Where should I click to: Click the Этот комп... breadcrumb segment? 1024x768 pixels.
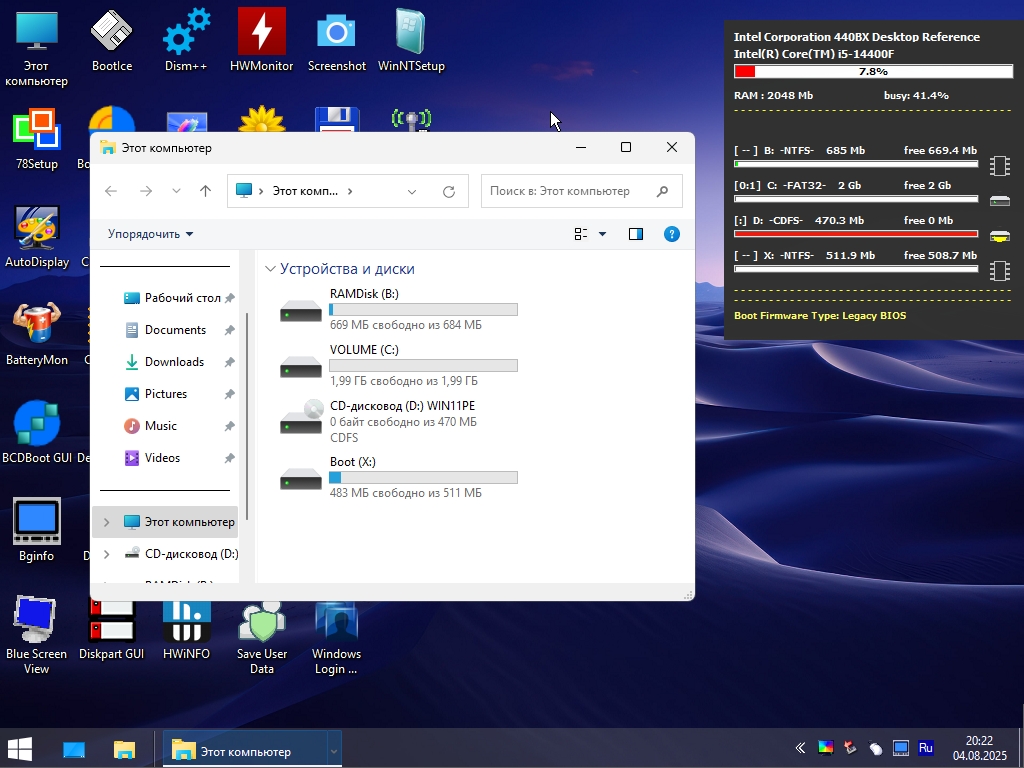tap(305, 191)
